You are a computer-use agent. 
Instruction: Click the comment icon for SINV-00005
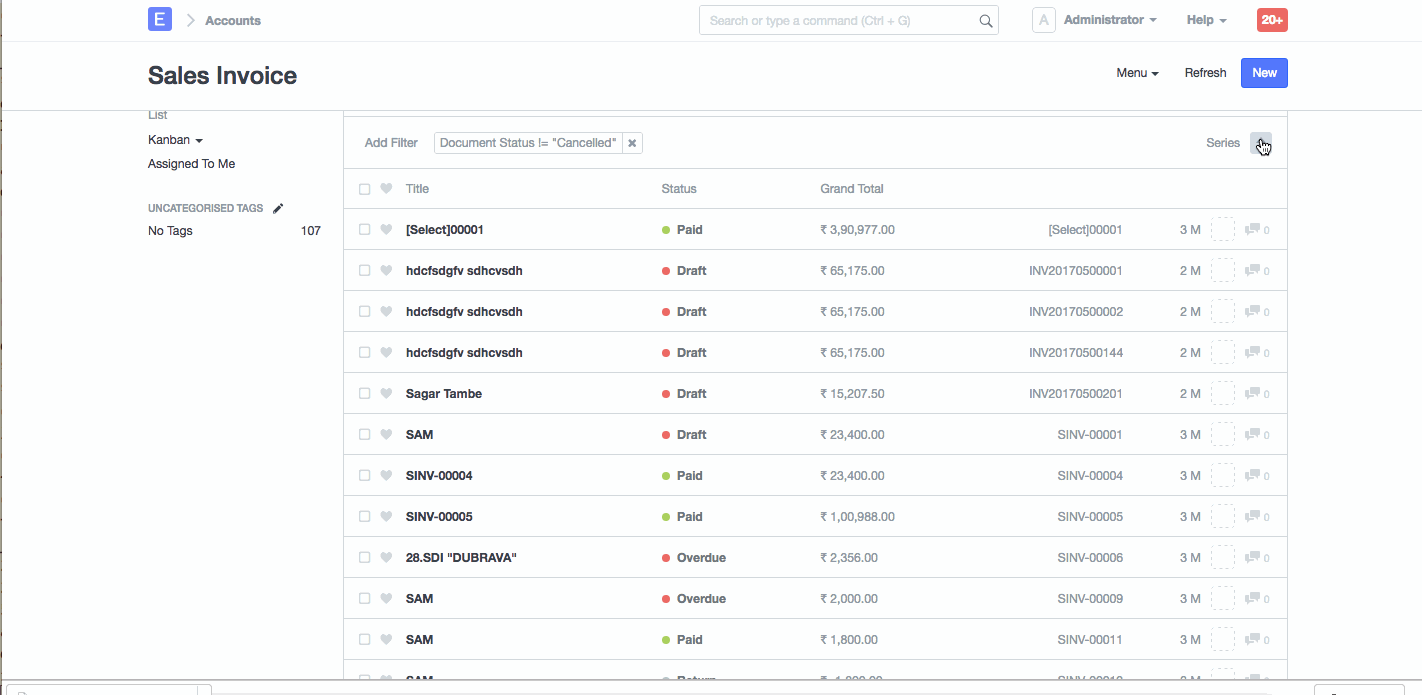[1252, 516]
